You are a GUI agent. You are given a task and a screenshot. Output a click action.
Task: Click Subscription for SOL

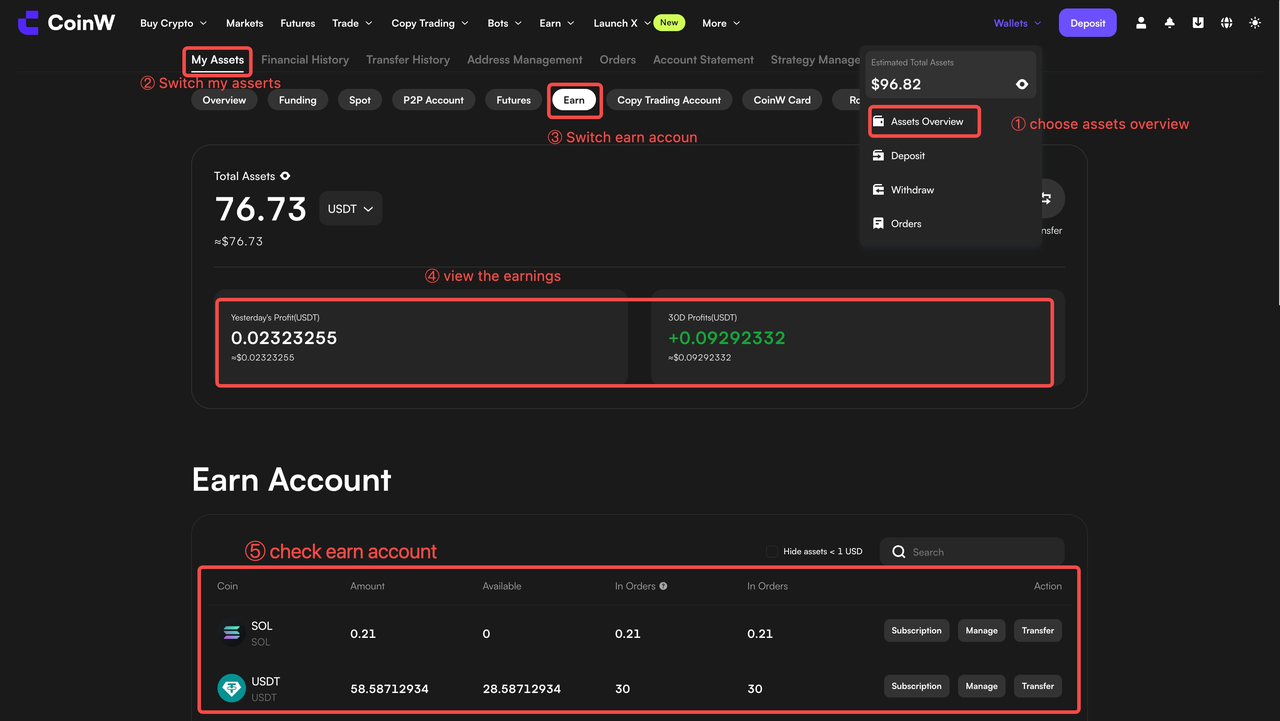click(916, 631)
